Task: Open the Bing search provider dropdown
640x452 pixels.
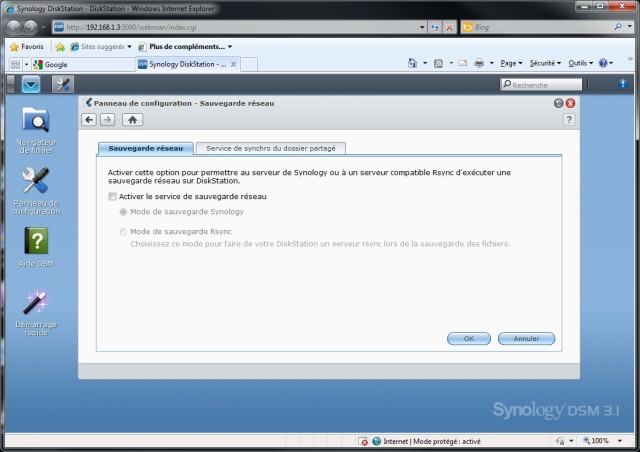Action: coord(630,27)
